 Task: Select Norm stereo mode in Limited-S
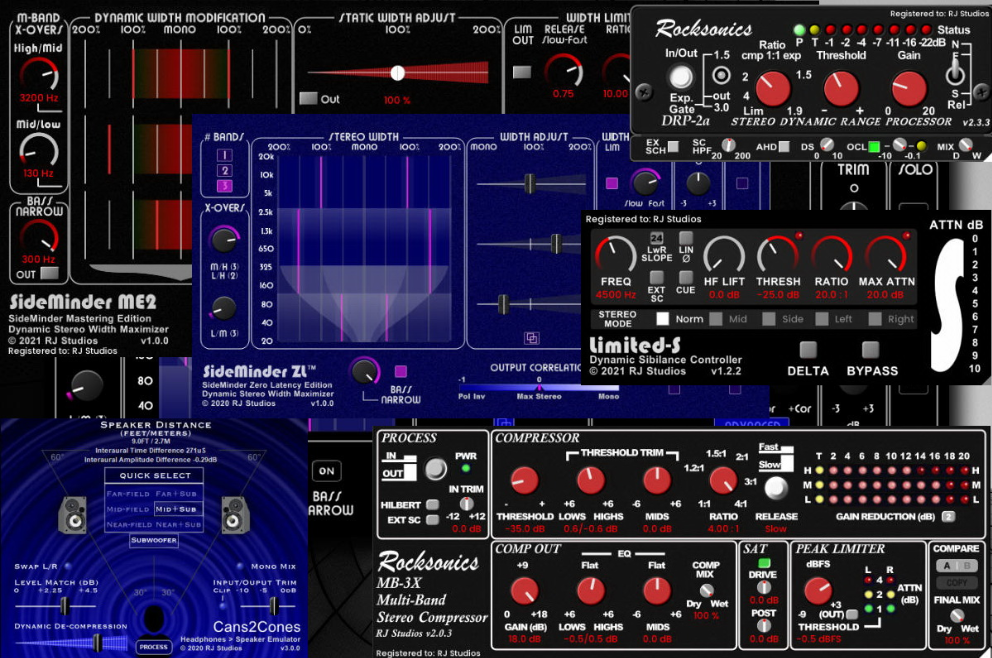(x=662, y=319)
